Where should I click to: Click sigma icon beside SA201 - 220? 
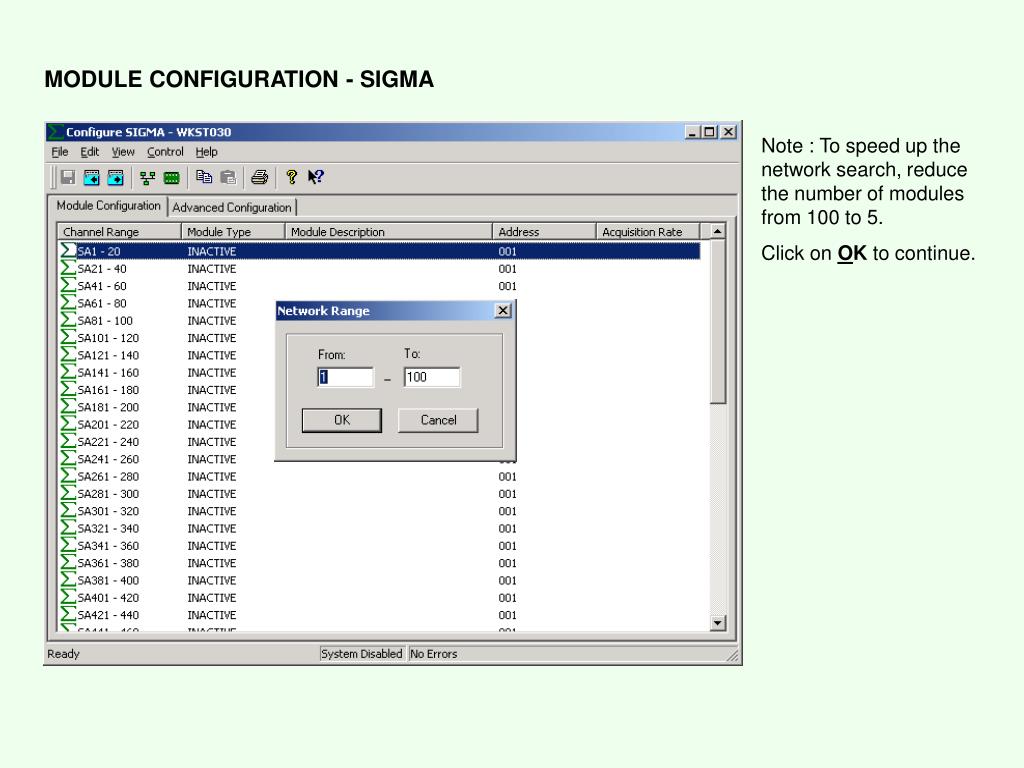pyautogui.click(x=69, y=424)
